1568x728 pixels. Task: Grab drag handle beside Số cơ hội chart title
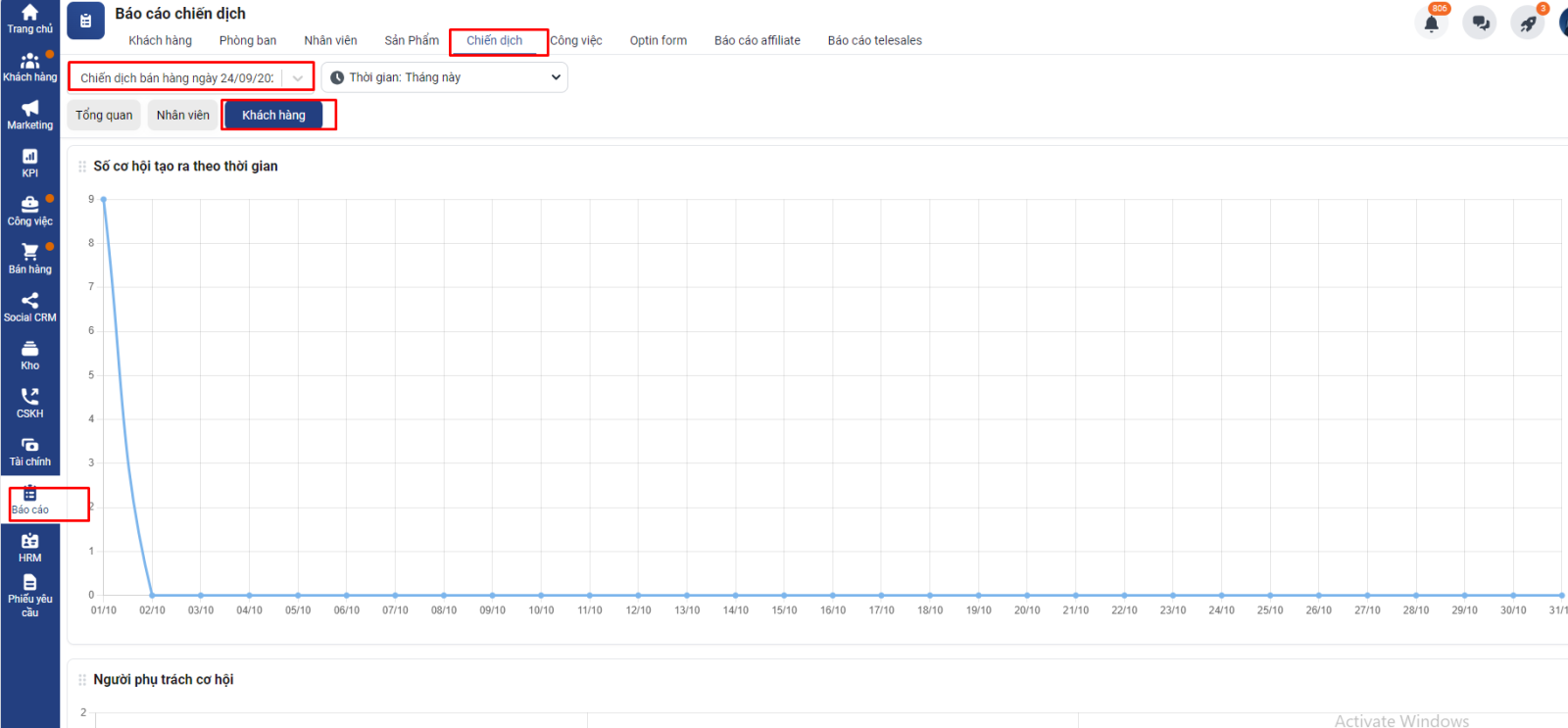click(82, 167)
